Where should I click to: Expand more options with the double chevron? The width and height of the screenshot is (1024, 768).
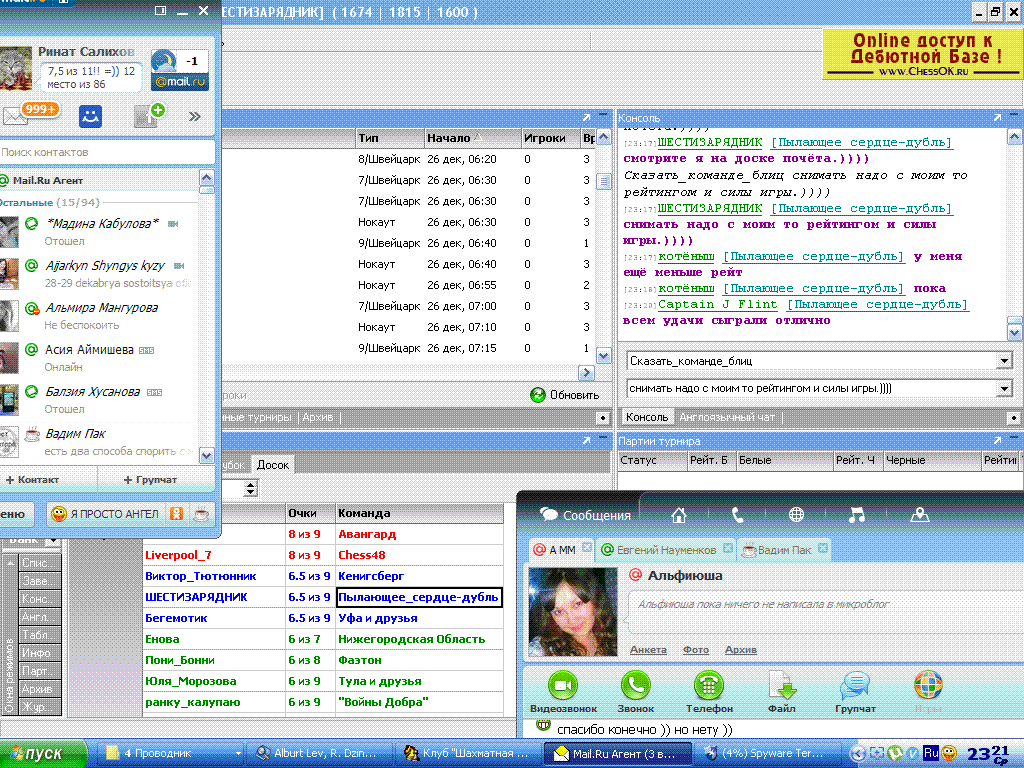click(195, 116)
